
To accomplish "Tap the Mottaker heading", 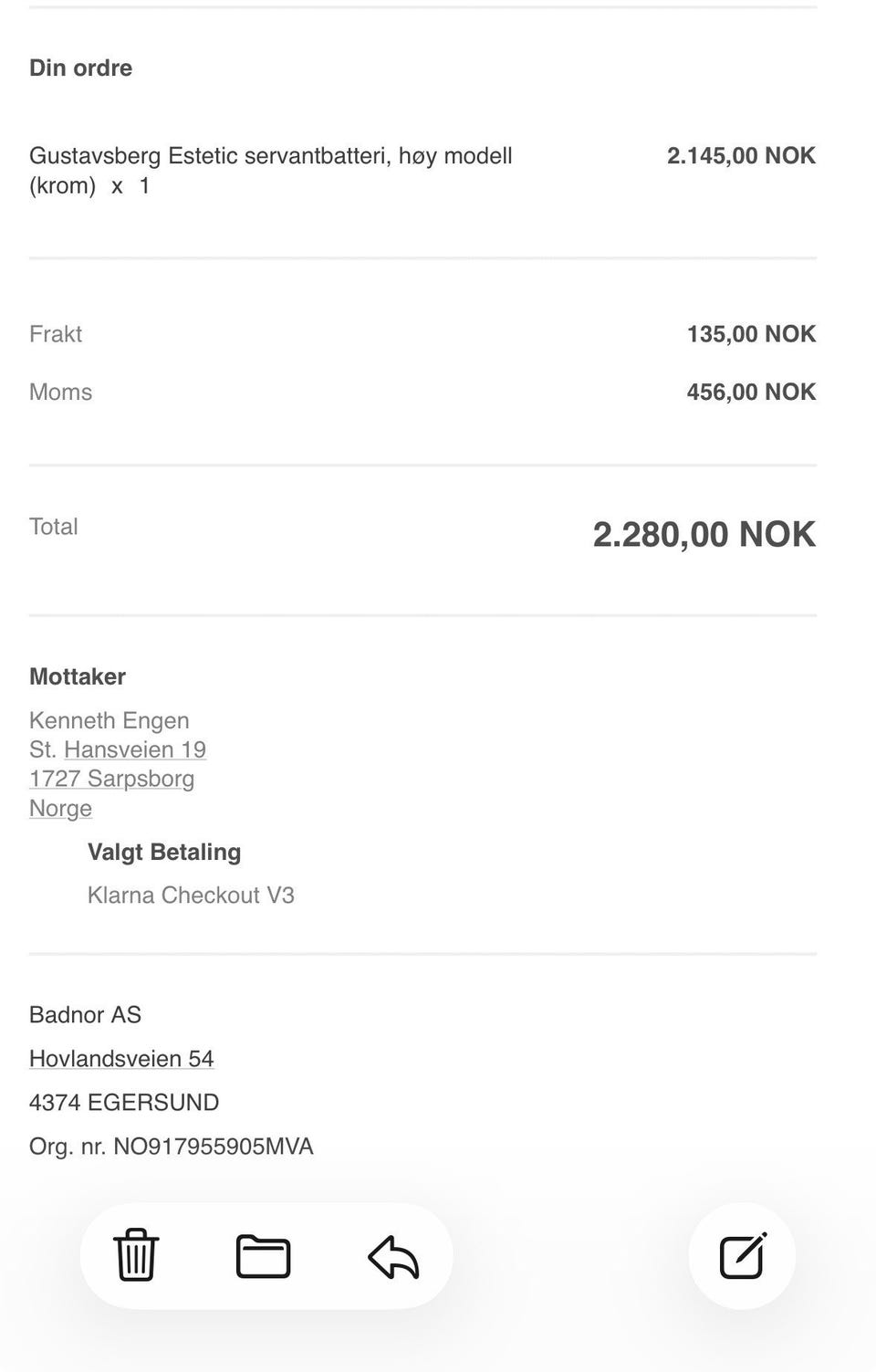I will click(x=78, y=676).
